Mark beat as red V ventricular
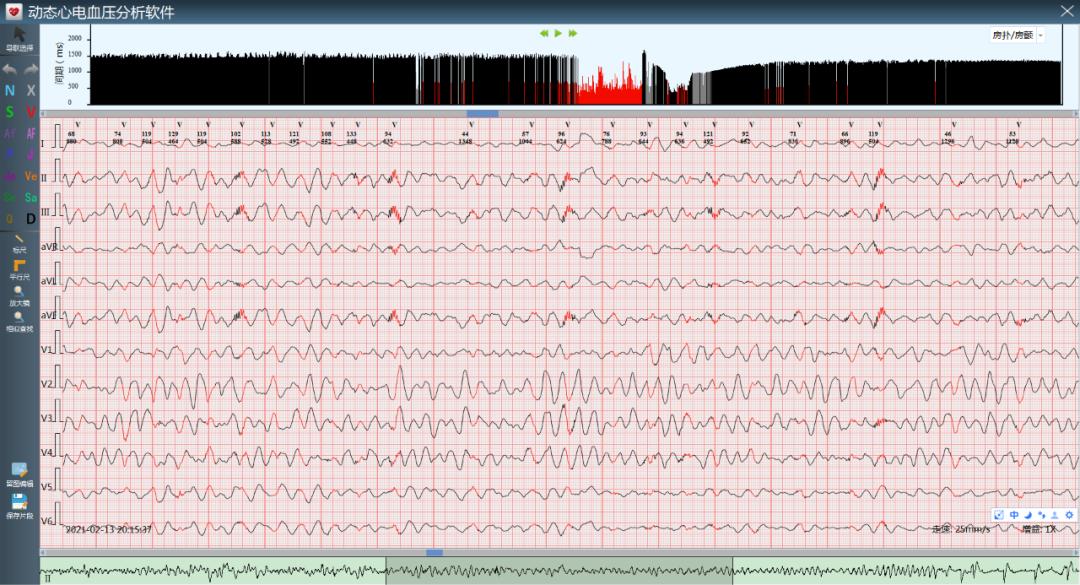The image size is (1080, 585). pyautogui.click(x=31, y=112)
